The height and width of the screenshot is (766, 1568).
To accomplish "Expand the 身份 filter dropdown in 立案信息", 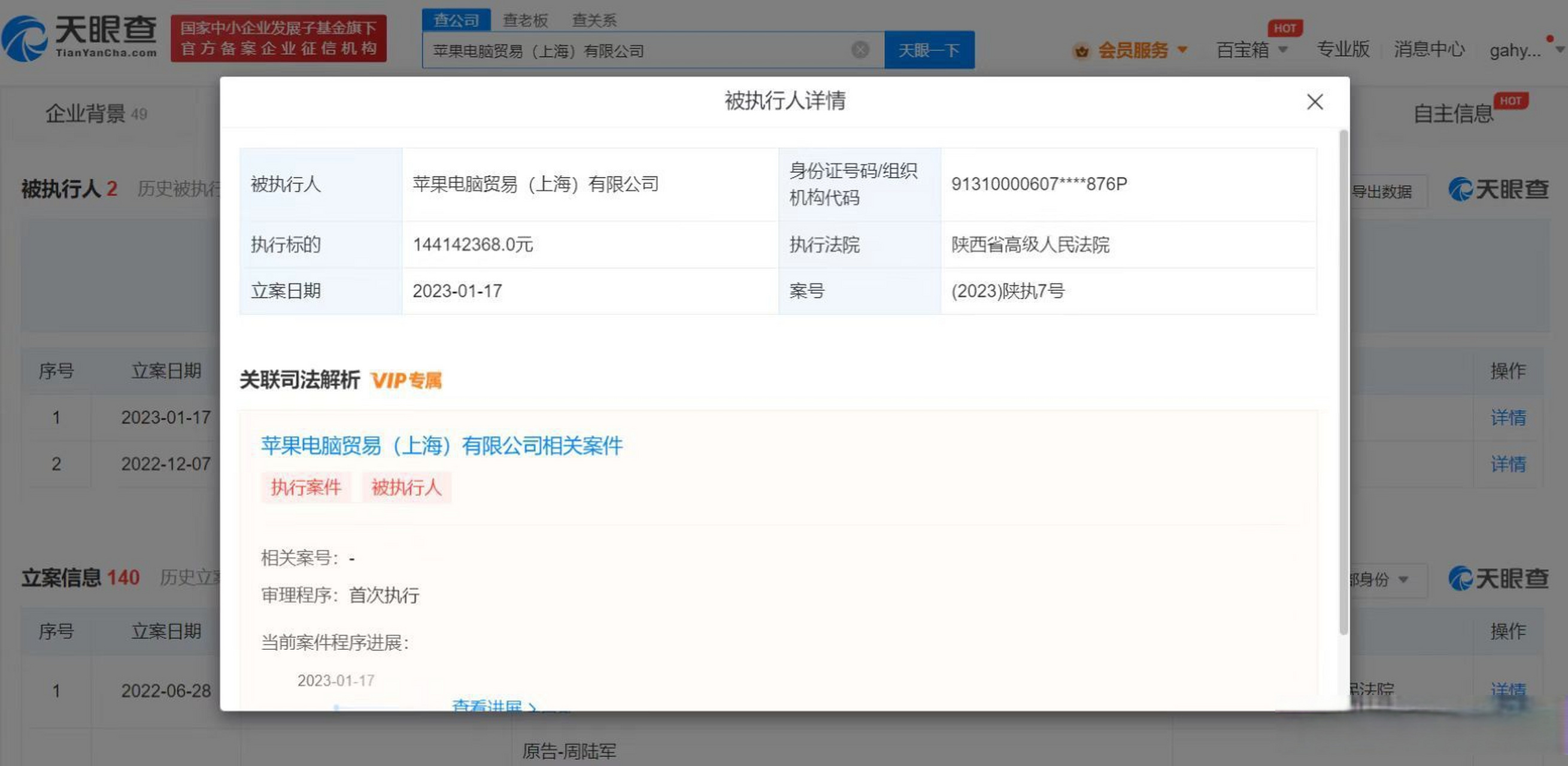I will (1388, 579).
